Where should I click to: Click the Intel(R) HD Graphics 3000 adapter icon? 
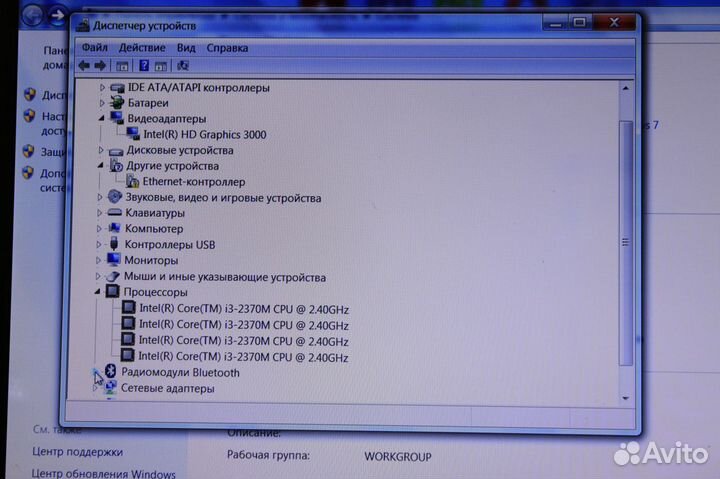pyautogui.click(x=133, y=134)
